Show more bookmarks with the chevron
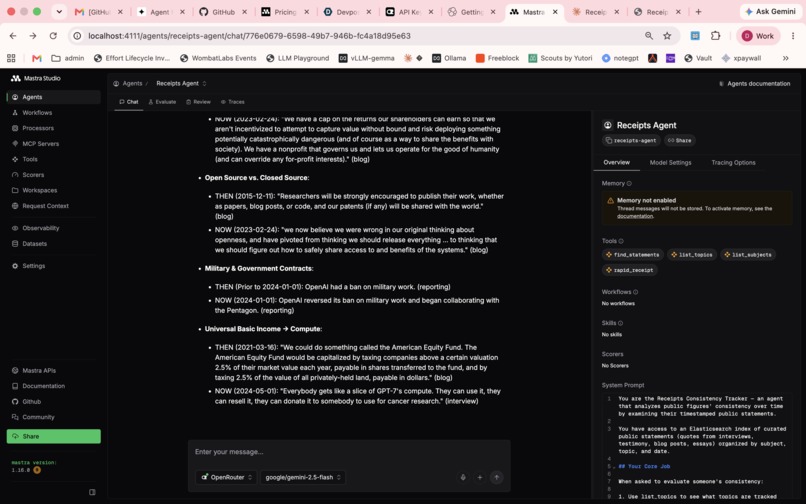The image size is (806, 504). pyautogui.click(x=785, y=58)
